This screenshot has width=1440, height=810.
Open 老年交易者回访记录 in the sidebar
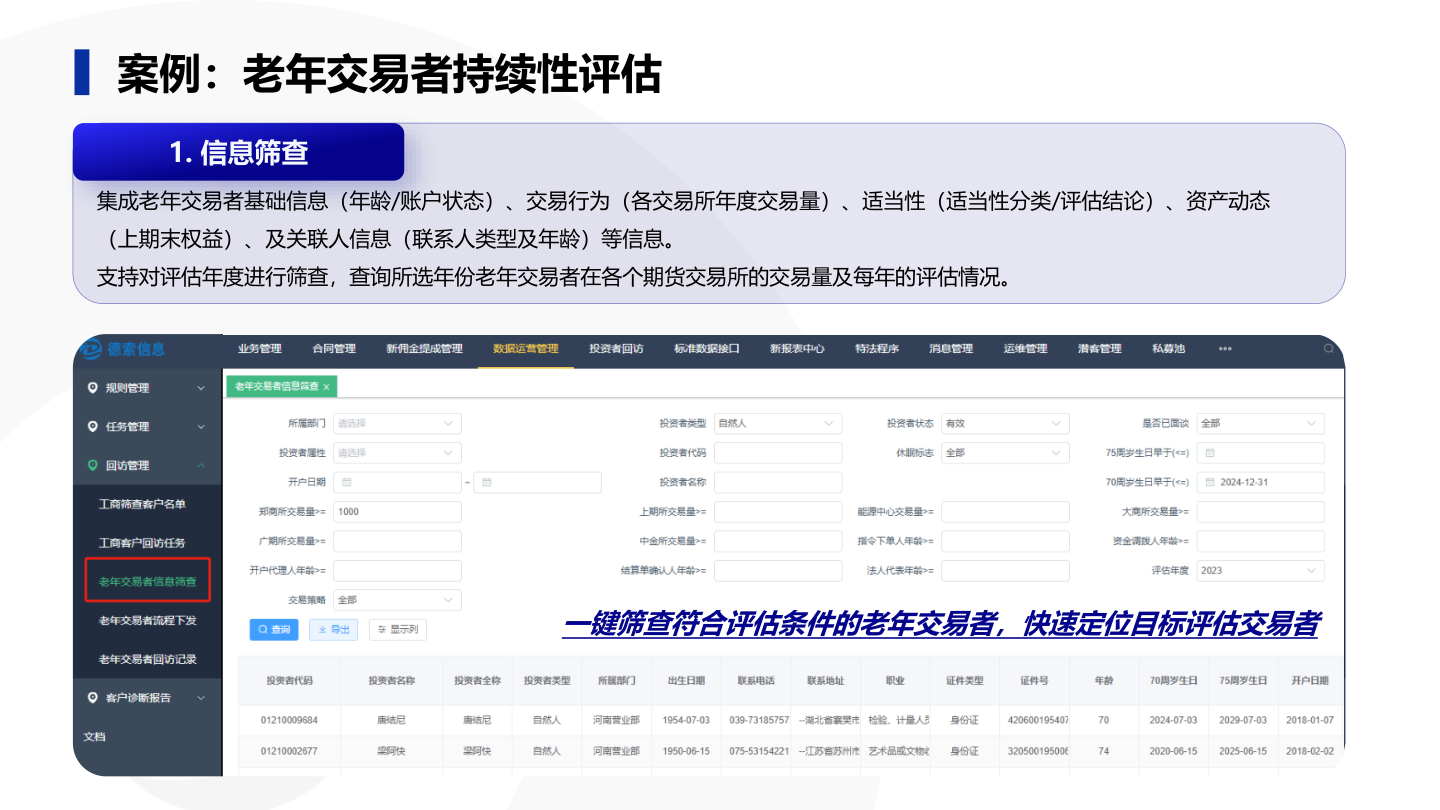(148, 659)
